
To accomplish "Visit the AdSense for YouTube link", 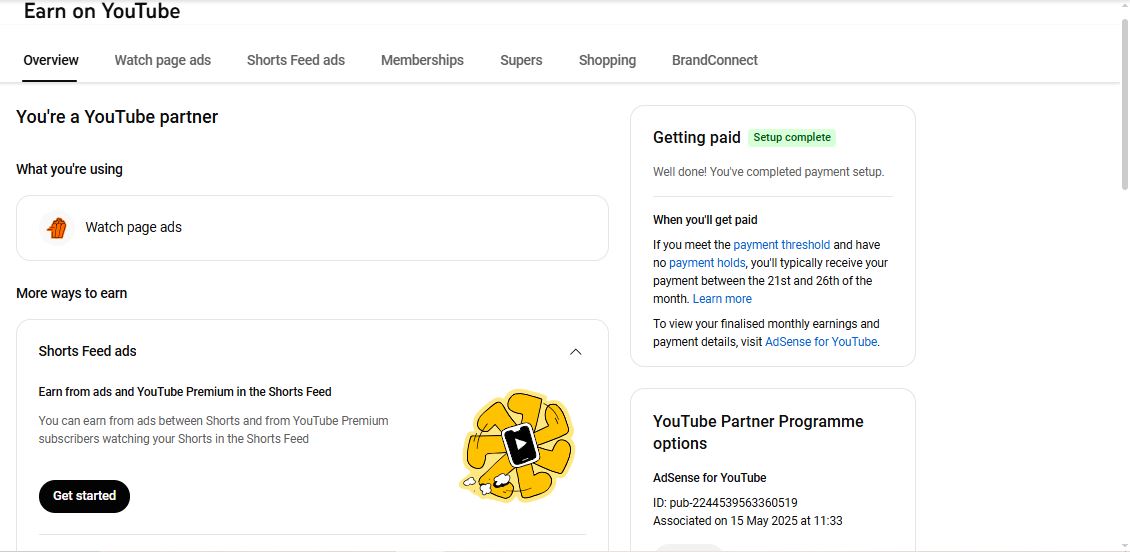I will coord(821,342).
